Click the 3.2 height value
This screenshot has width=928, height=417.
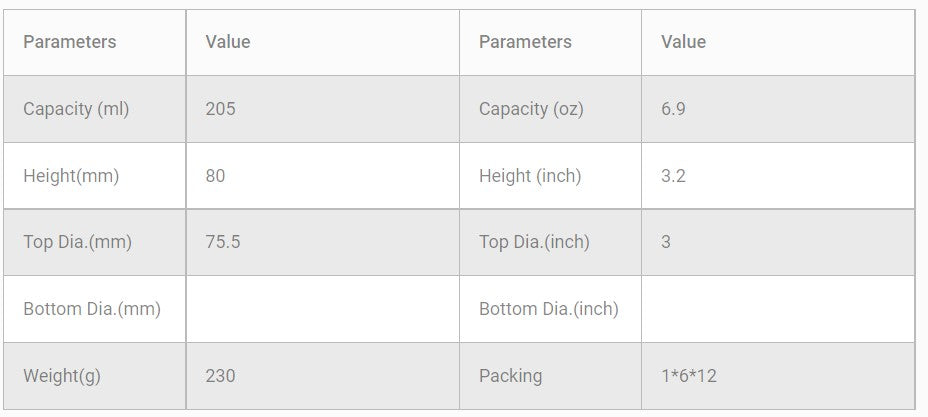point(673,176)
